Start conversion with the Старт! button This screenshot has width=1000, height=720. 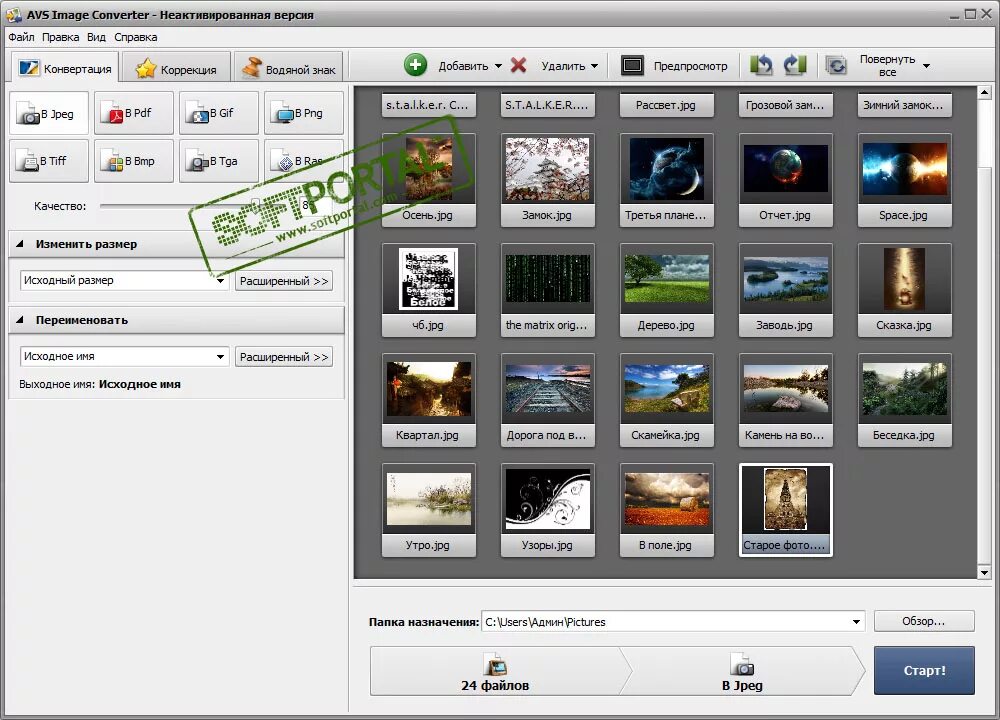[x=923, y=670]
